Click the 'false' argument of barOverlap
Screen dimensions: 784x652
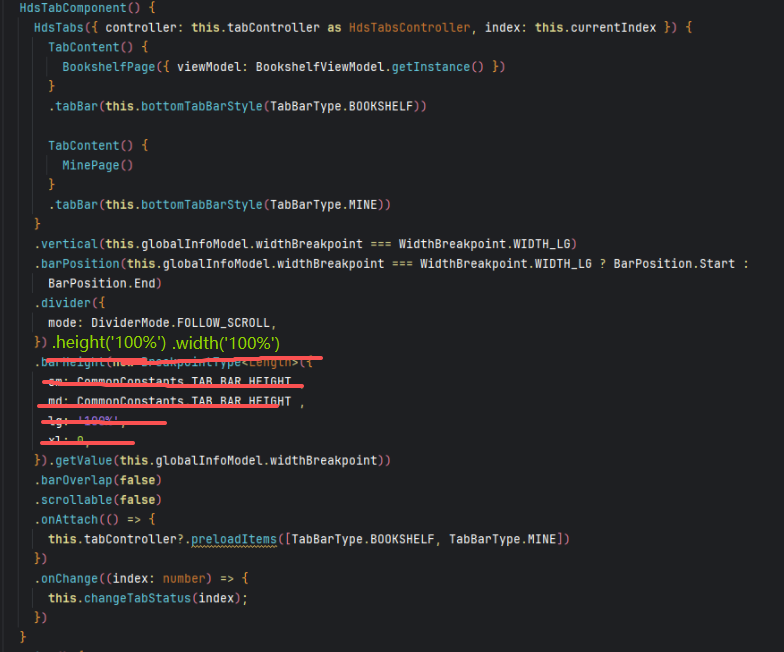(138, 480)
